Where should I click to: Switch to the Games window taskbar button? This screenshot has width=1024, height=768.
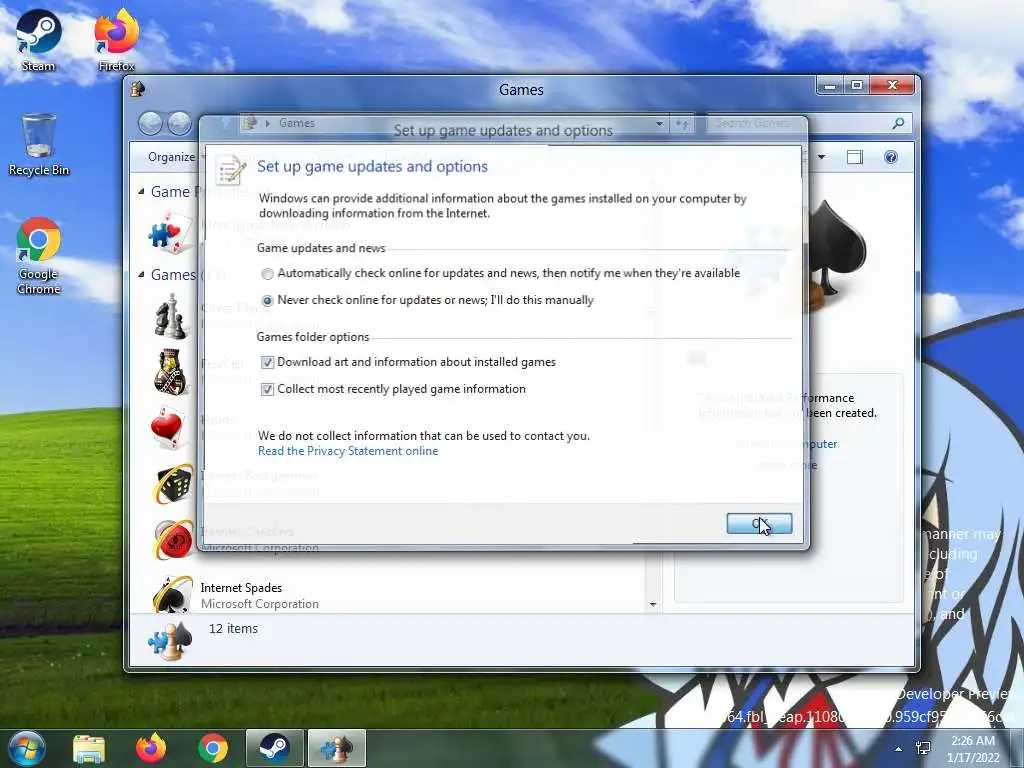(x=337, y=749)
